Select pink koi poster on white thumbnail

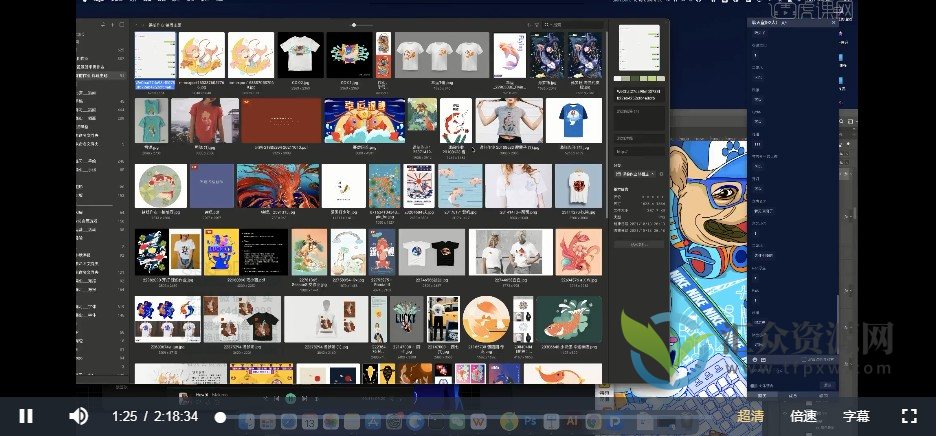tap(510, 55)
